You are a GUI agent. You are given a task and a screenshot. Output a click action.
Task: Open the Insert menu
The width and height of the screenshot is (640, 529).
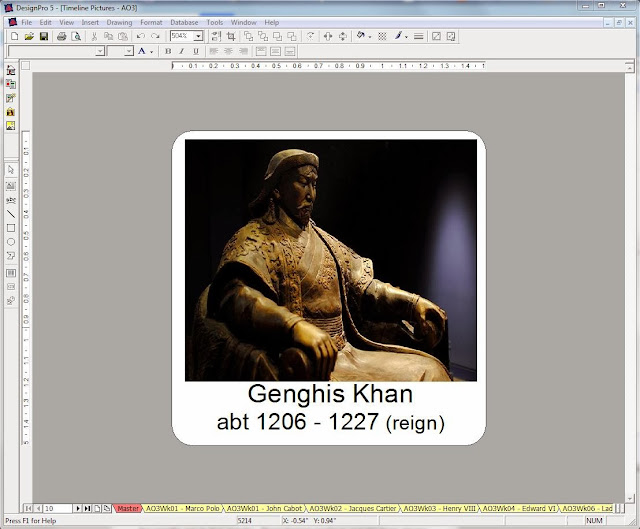coord(90,22)
